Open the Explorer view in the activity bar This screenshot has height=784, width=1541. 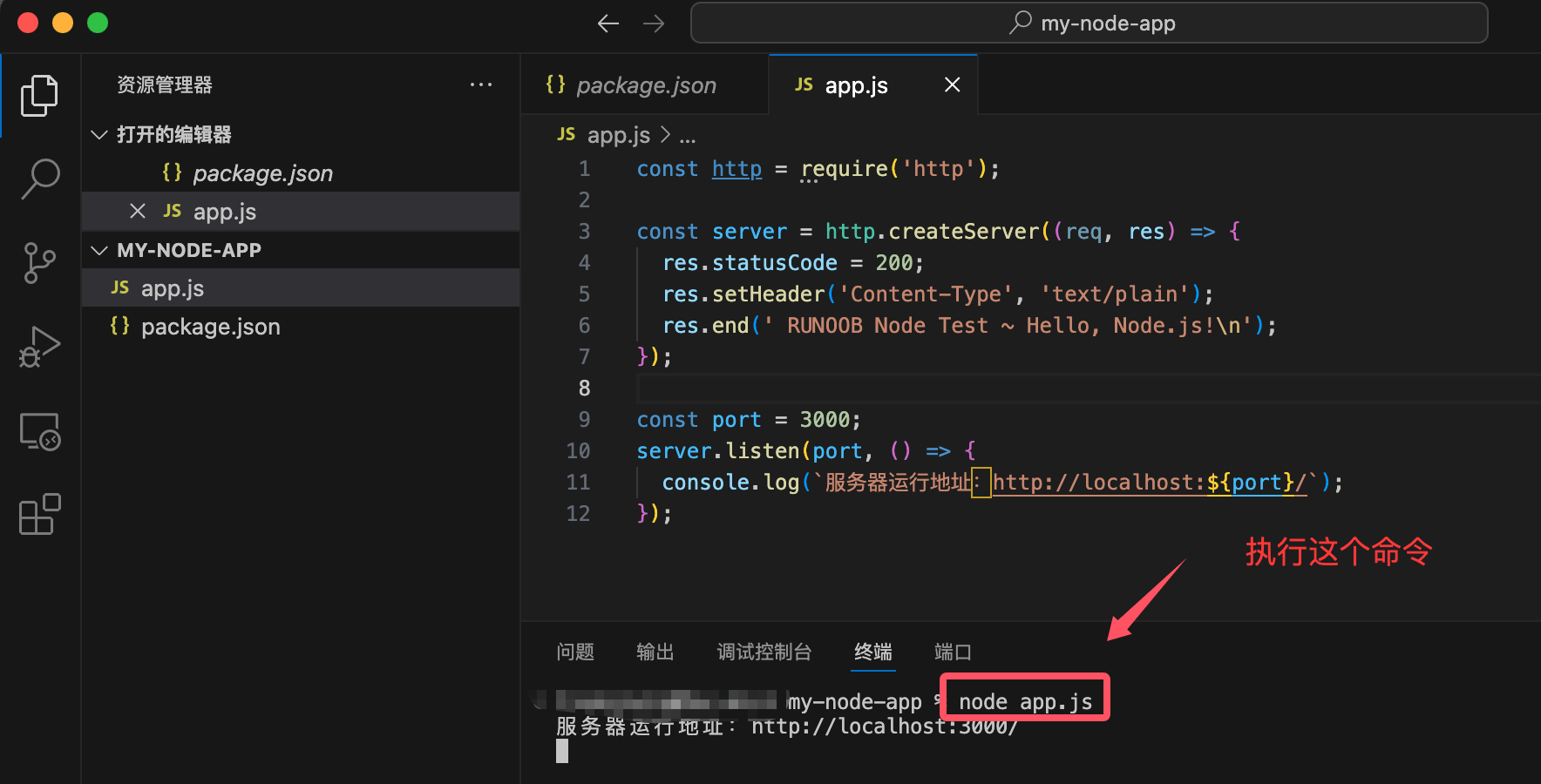(x=38, y=94)
